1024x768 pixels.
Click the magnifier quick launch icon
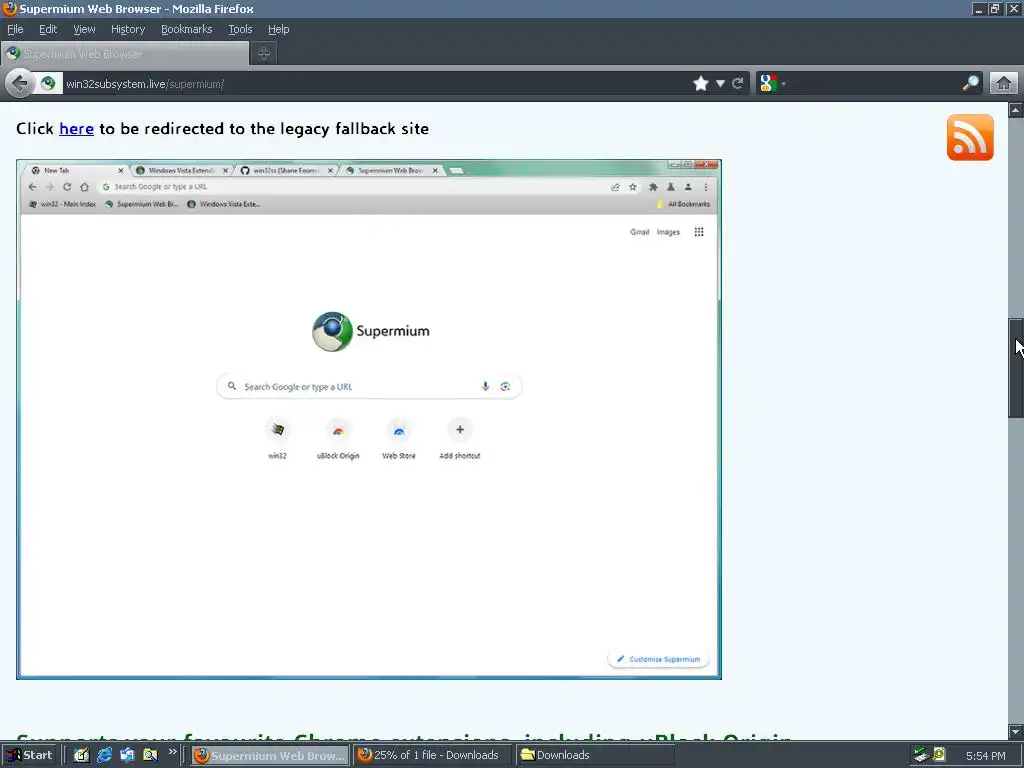pos(150,755)
